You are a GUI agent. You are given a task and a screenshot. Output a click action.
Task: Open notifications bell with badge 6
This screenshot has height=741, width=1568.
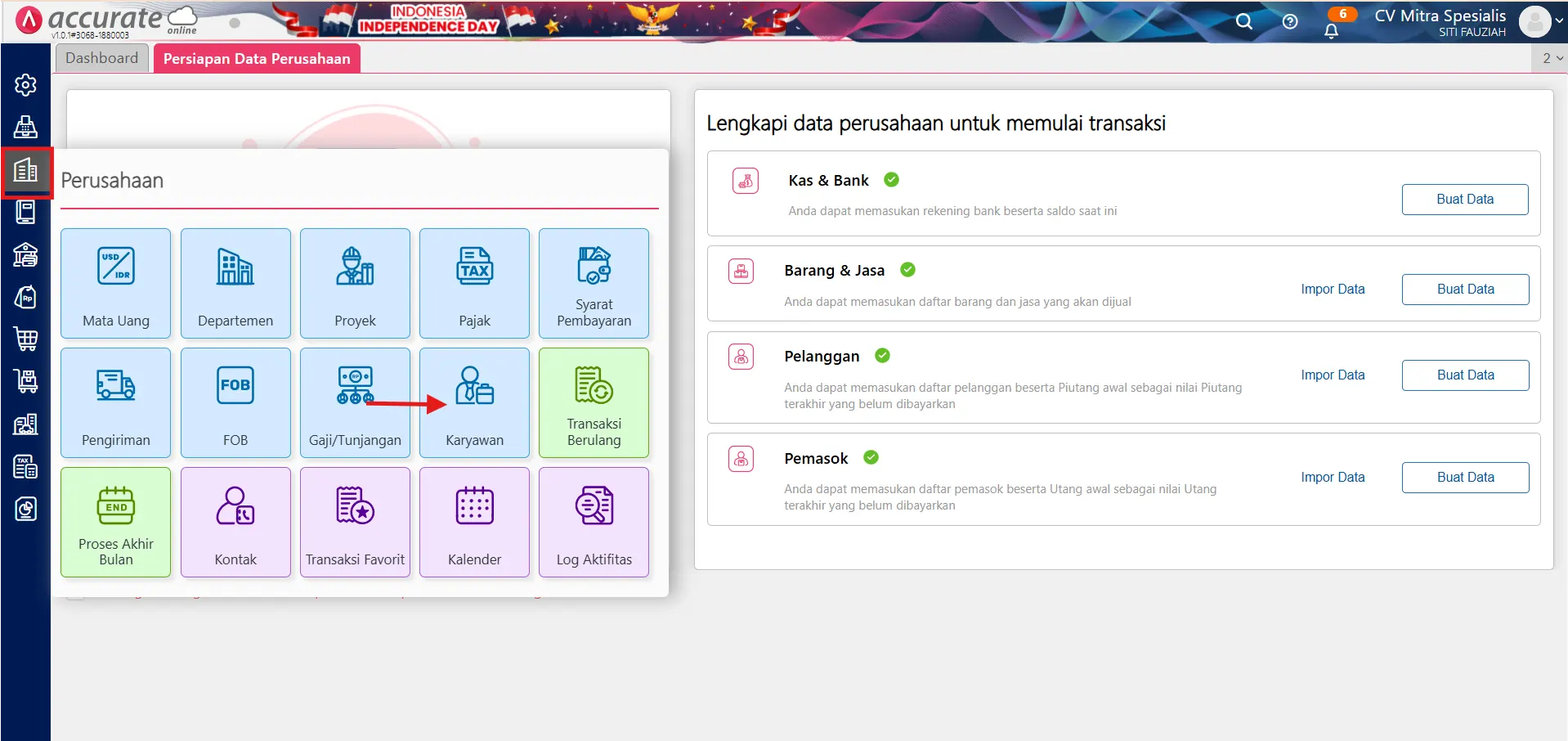pos(1333,29)
